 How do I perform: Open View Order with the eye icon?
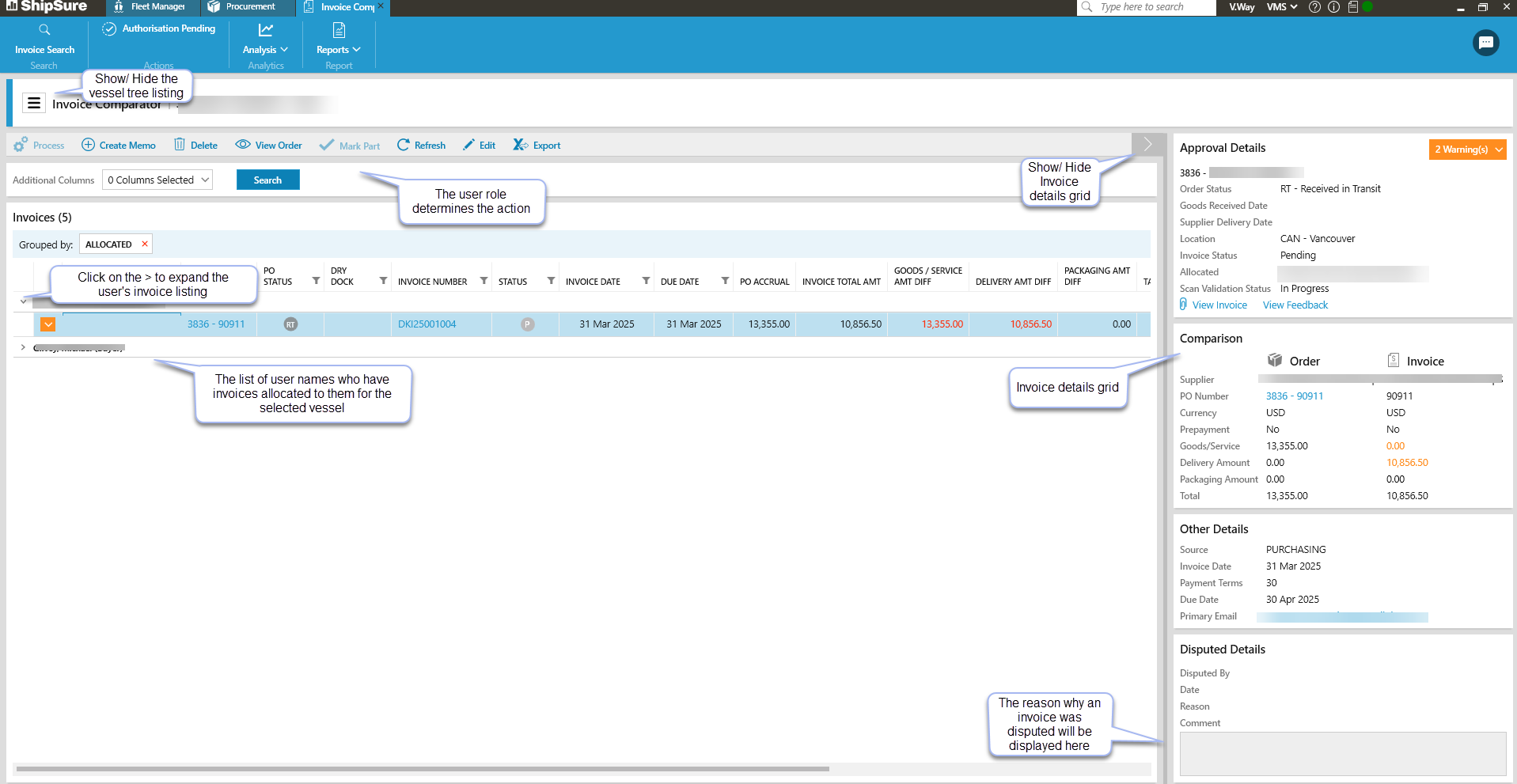click(x=243, y=145)
